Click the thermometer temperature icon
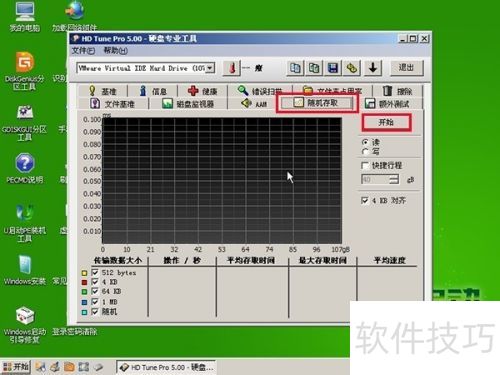The image size is (500, 375). click(x=232, y=68)
